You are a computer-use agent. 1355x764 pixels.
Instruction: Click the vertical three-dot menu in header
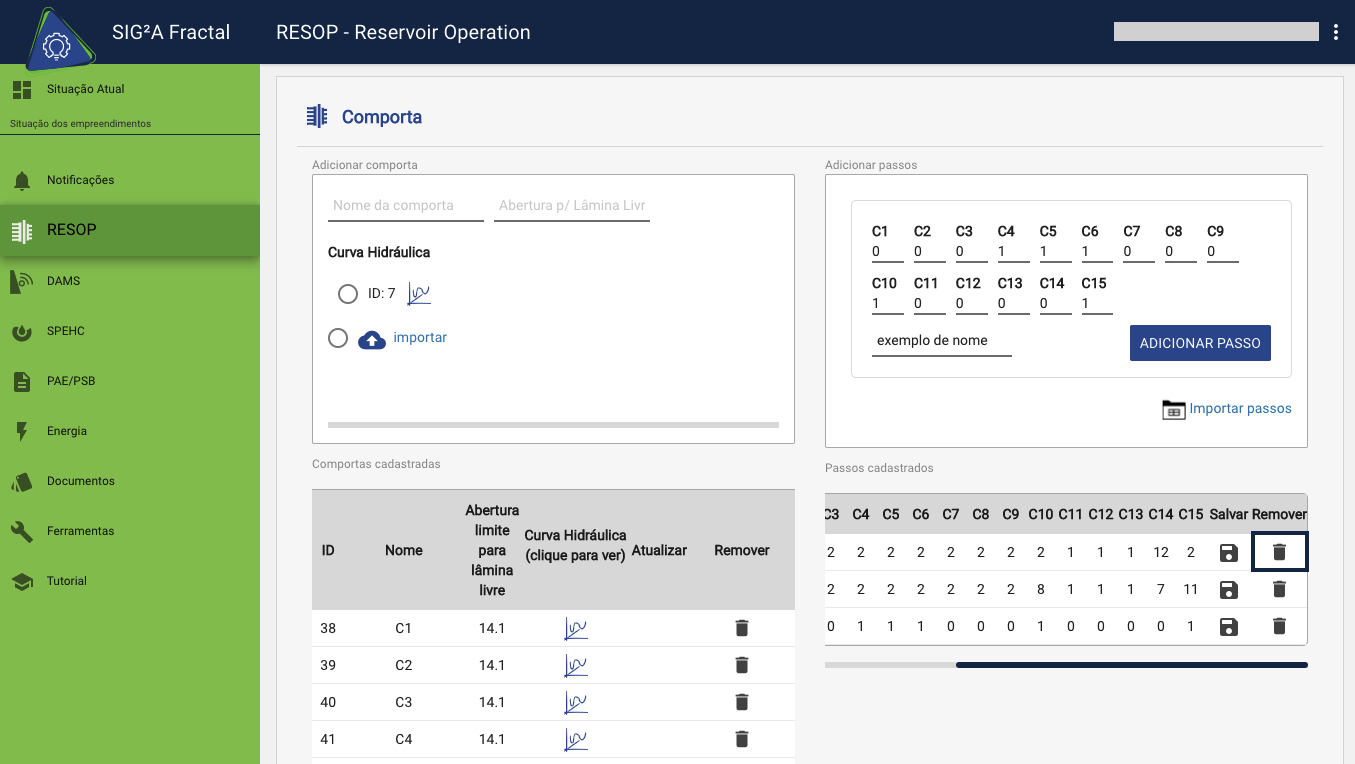click(x=1335, y=32)
